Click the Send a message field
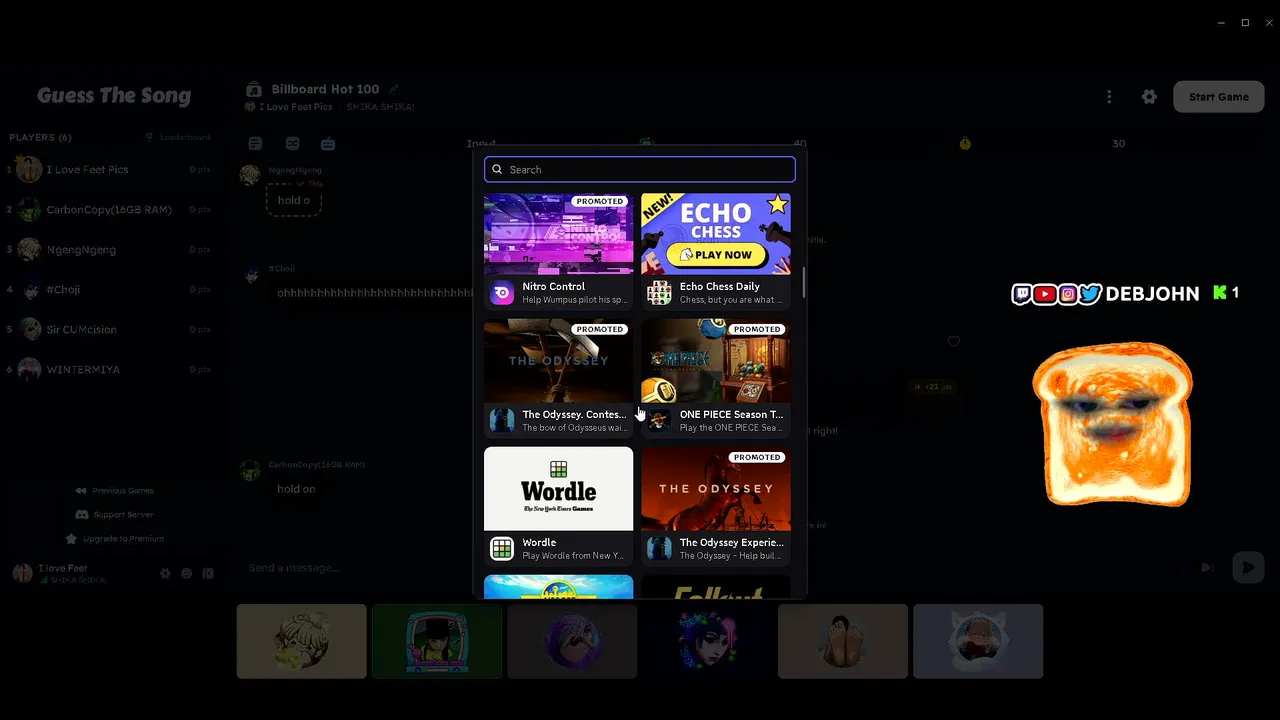 click(700, 568)
